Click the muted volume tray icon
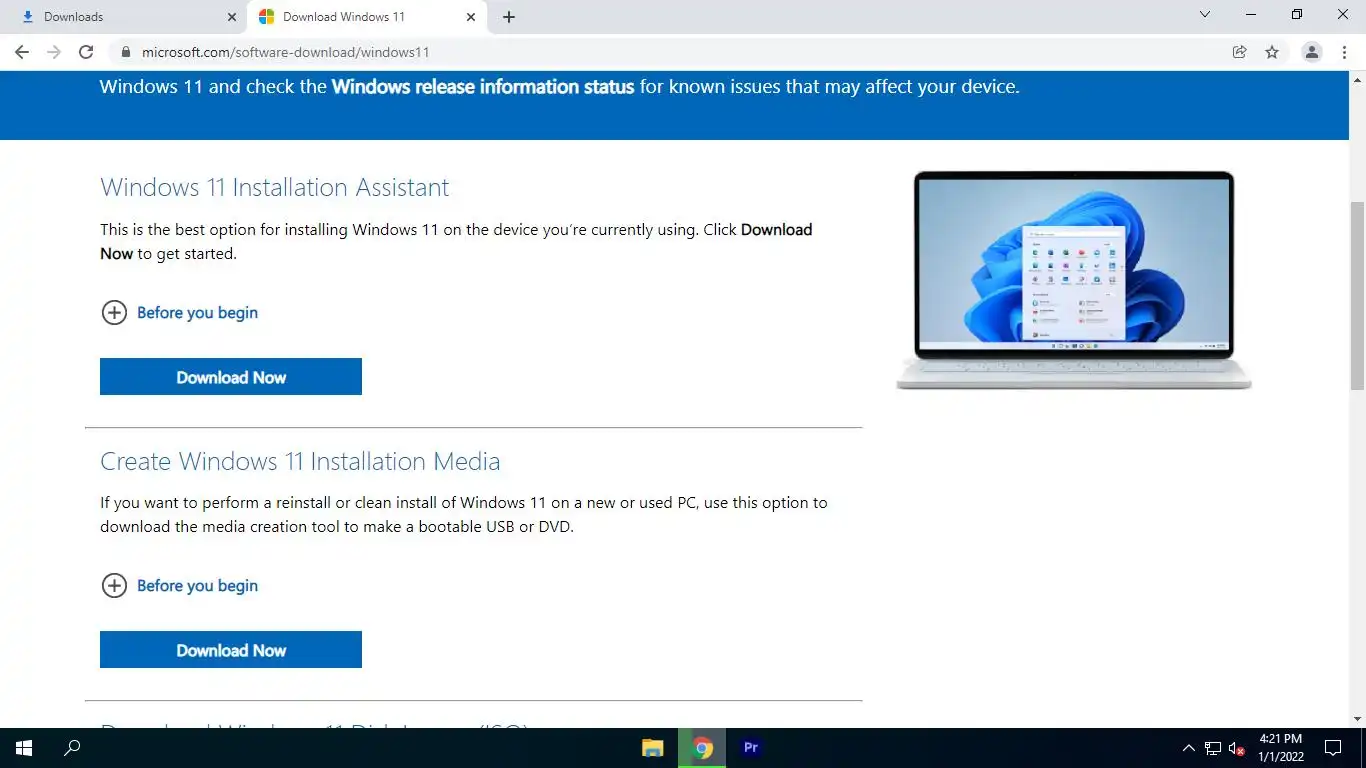1366x768 pixels. pyautogui.click(x=1237, y=748)
